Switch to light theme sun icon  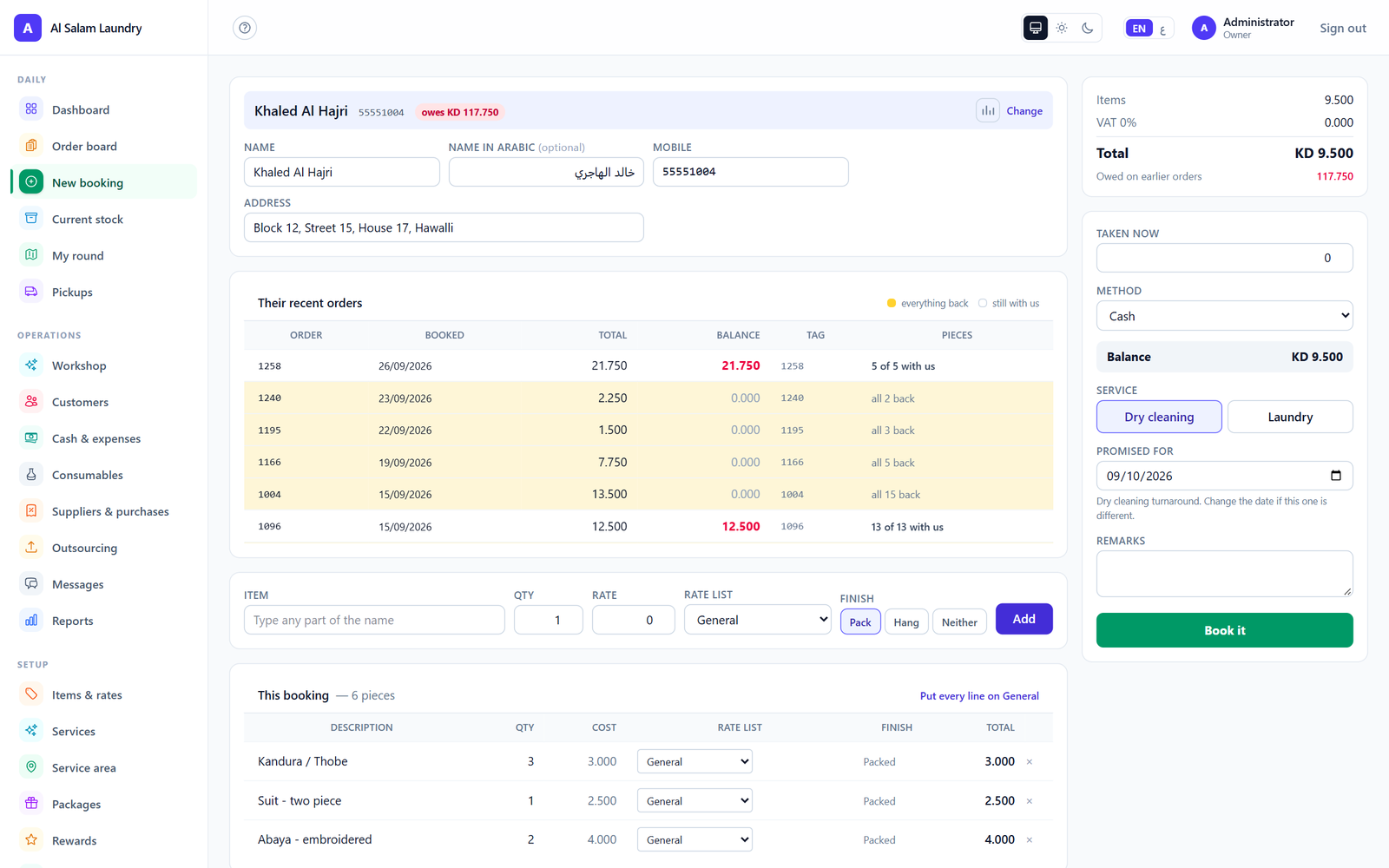click(x=1062, y=28)
